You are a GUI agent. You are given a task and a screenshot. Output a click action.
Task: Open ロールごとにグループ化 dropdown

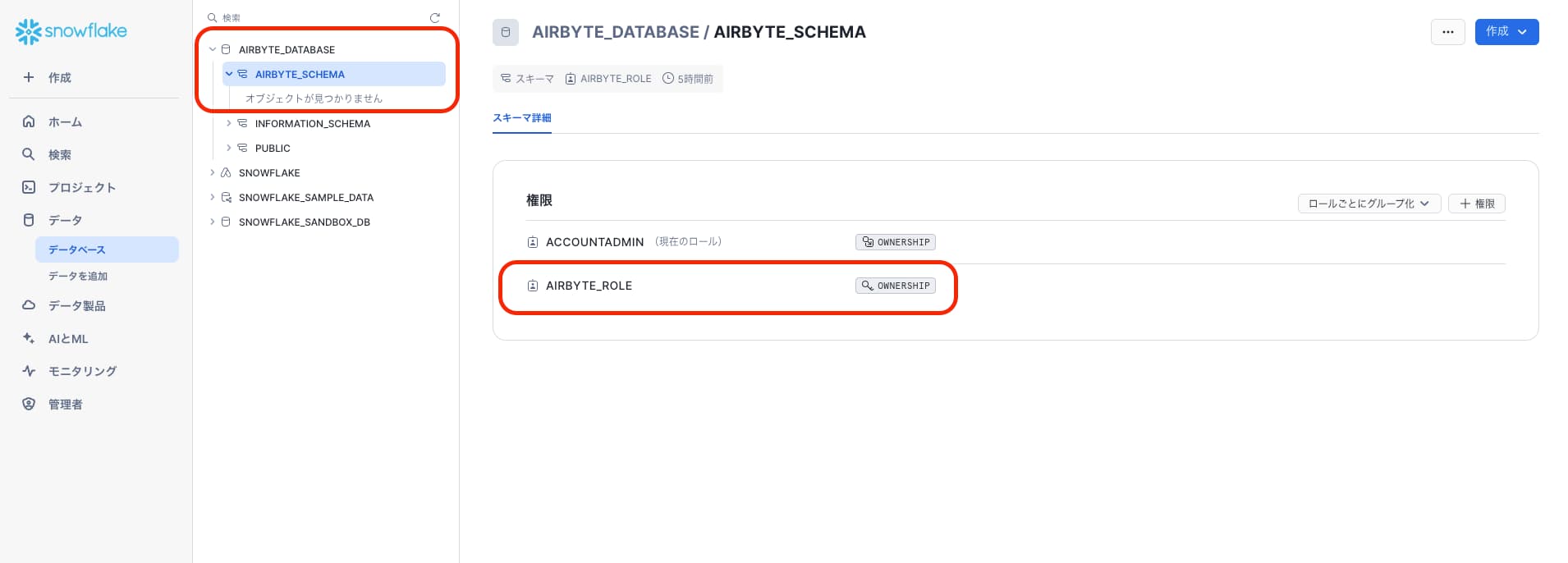pyautogui.click(x=1369, y=204)
